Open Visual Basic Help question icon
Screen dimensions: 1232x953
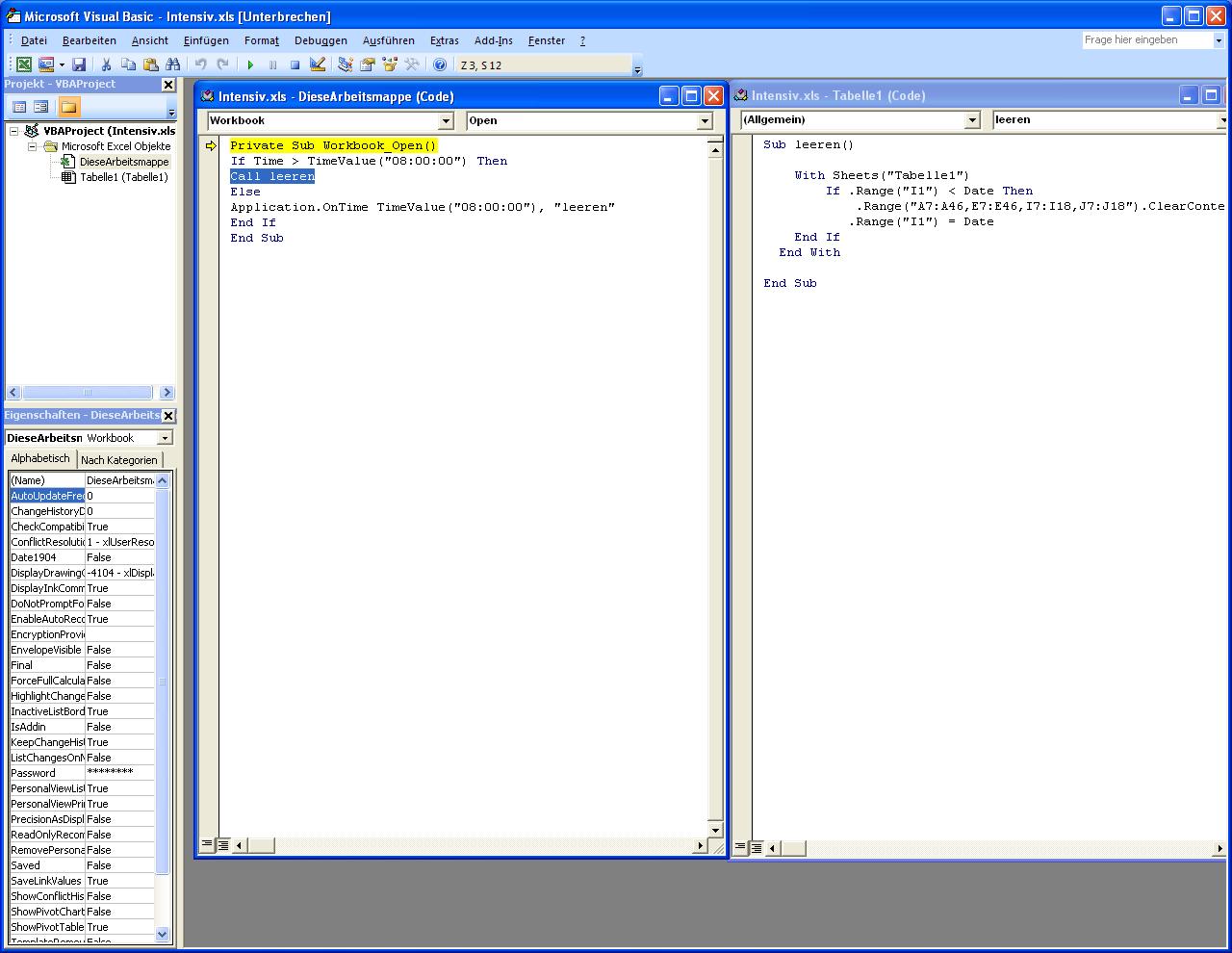(439, 64)
